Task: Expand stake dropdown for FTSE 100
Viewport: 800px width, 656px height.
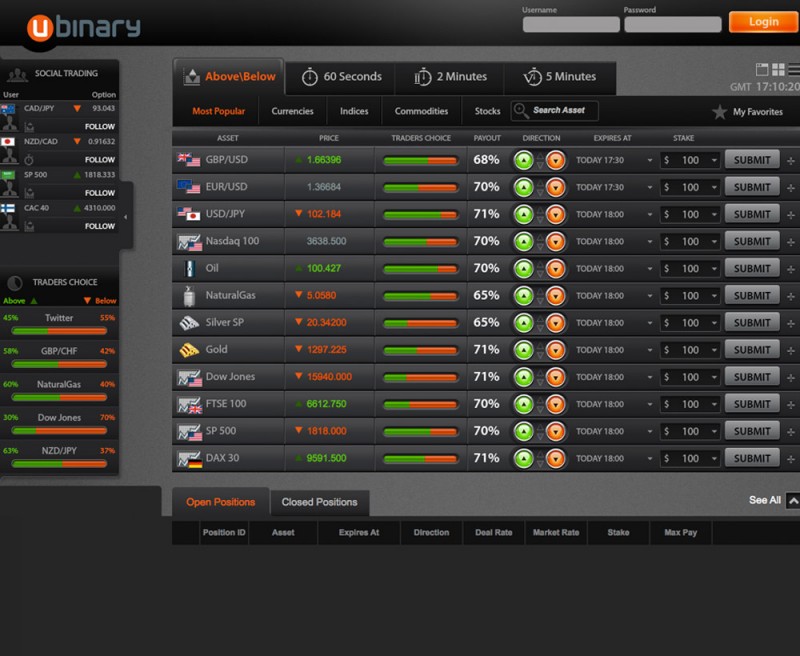Action: (714, 404)
